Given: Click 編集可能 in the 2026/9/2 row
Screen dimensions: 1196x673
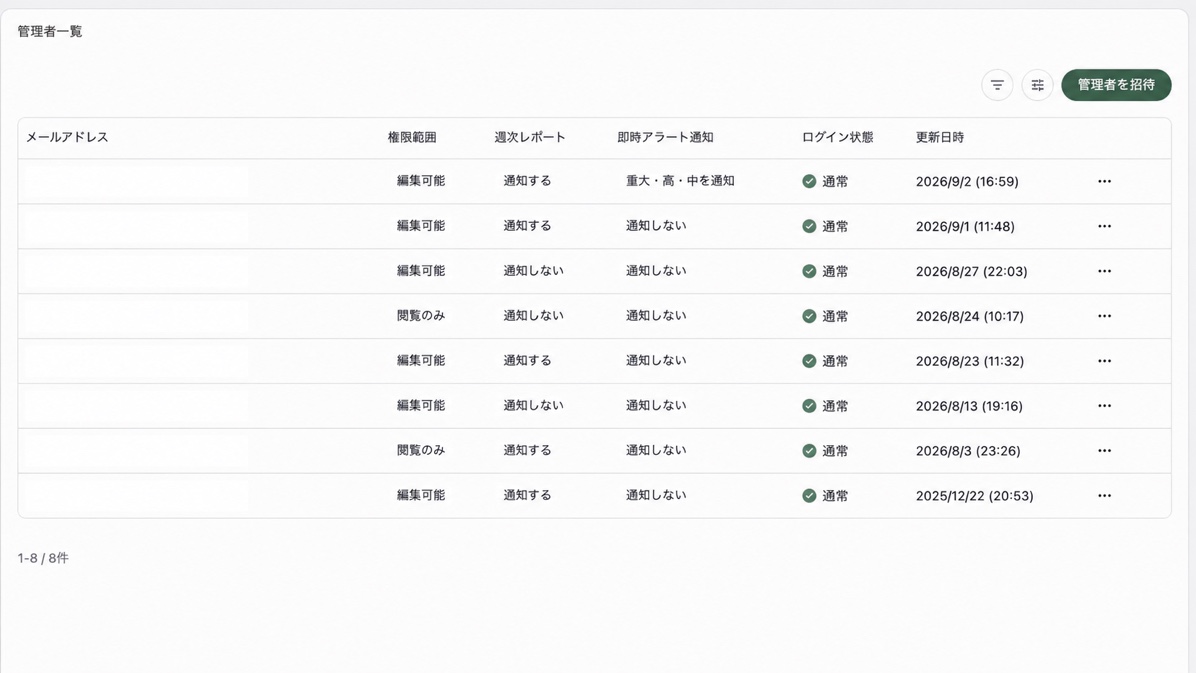Looking at the screenshot, I should pos(421,181).
